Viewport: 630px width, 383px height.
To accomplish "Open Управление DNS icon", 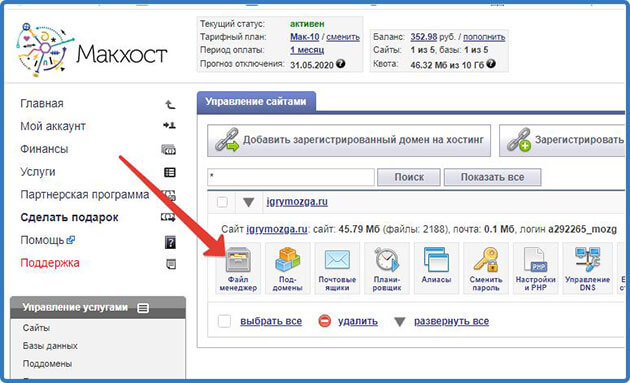I will pos(587,268).
